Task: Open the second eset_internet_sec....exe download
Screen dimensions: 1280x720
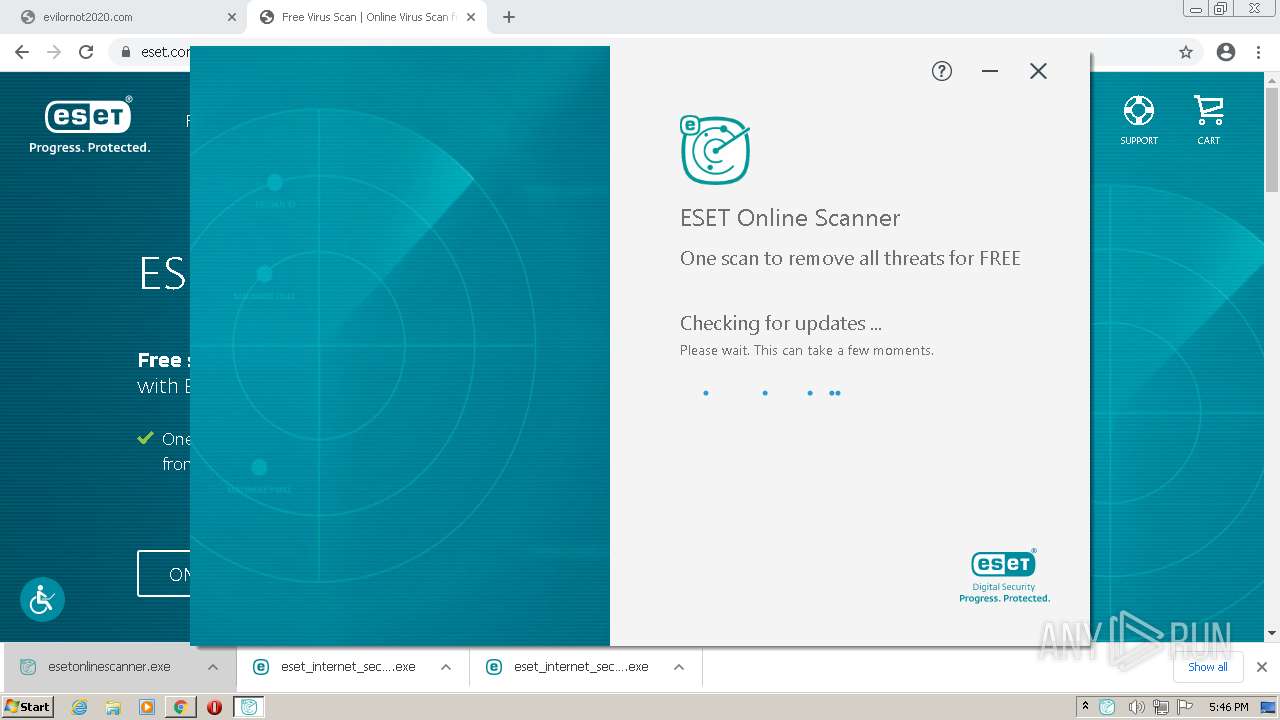Action: click(569, 667)
